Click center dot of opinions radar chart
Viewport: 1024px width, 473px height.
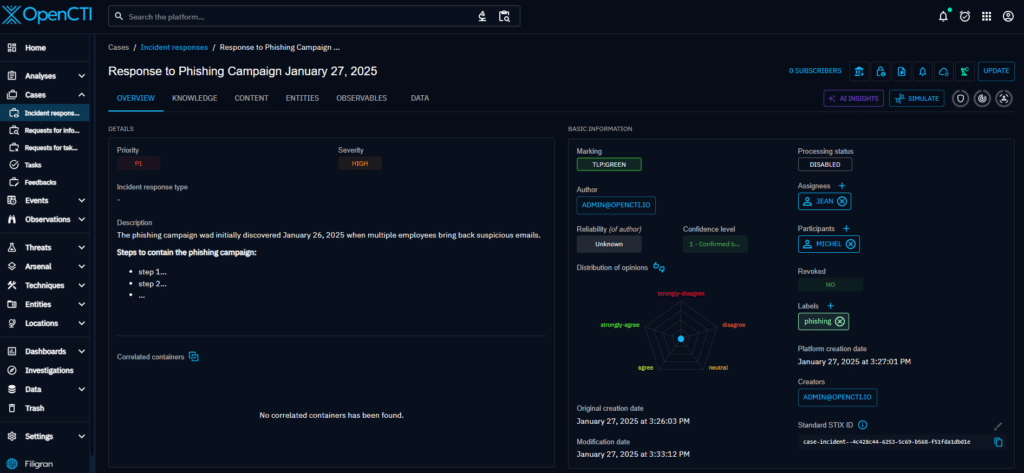[680, 340]
